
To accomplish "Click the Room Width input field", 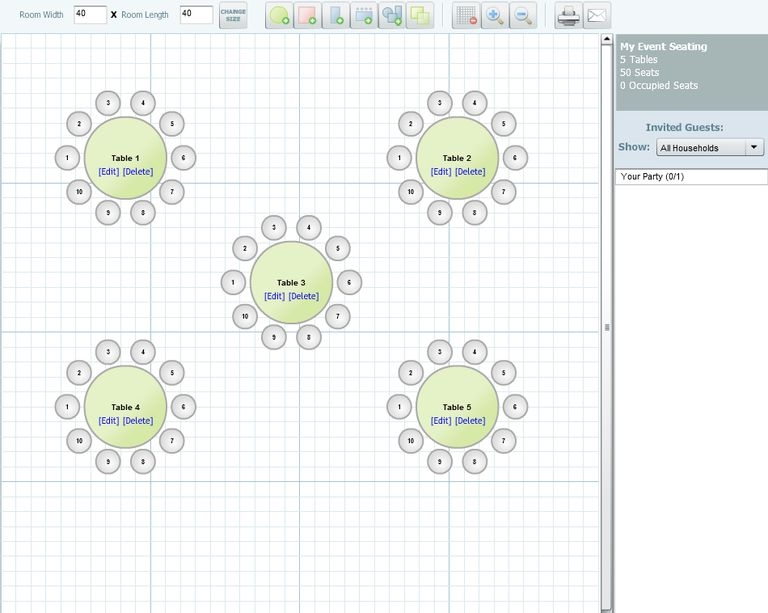I will (x=90, y=15).
